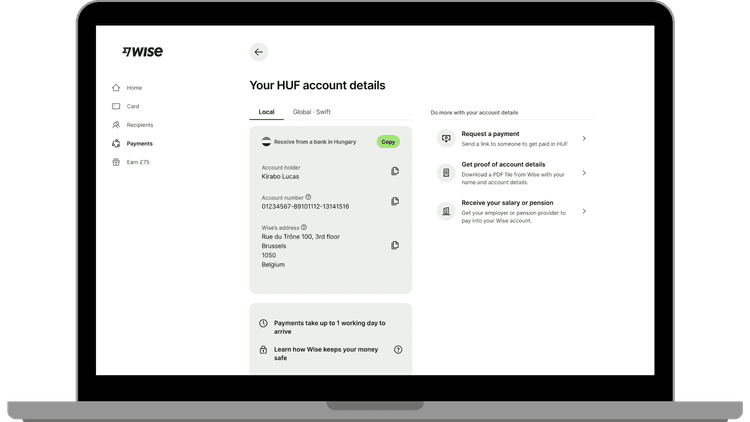The image size is (750, 422).
Task: Copy Wise's address
Action: pyautogui.click(x=395, y=245)
